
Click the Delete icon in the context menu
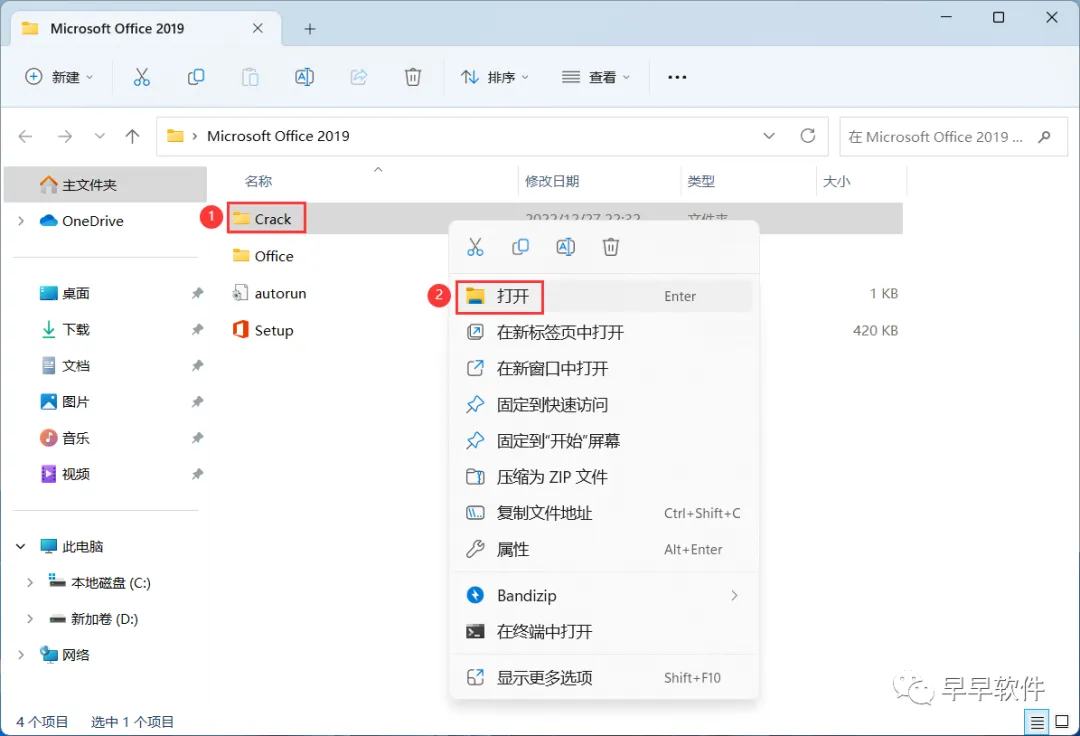click(x=611, y=246)
